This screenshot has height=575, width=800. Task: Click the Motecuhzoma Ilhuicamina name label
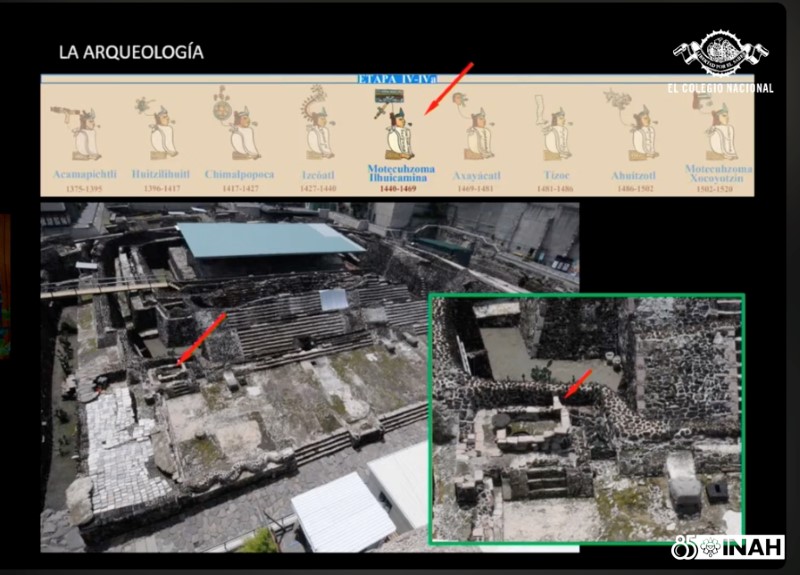[x=397, y=173]
